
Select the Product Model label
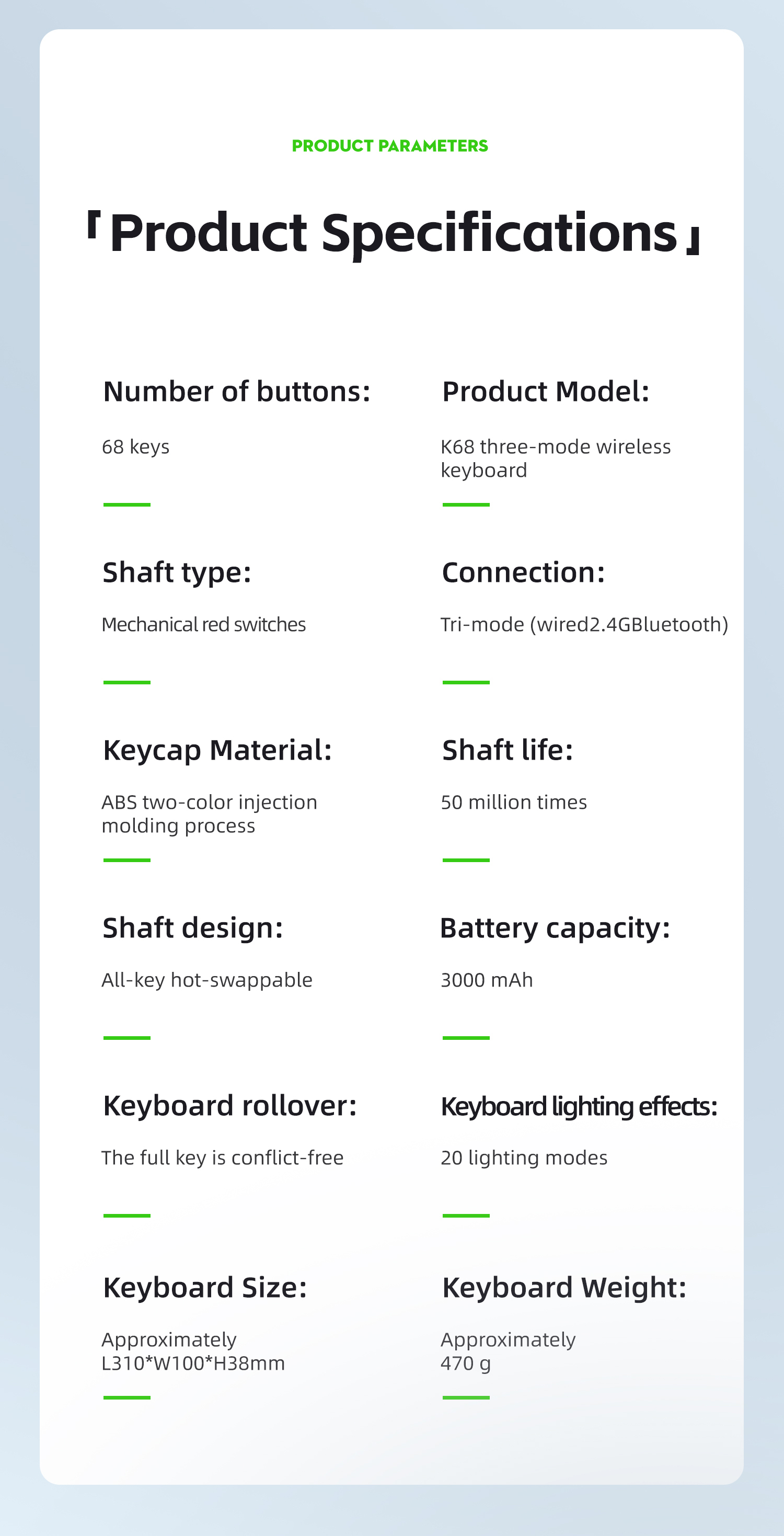(546, 392)
